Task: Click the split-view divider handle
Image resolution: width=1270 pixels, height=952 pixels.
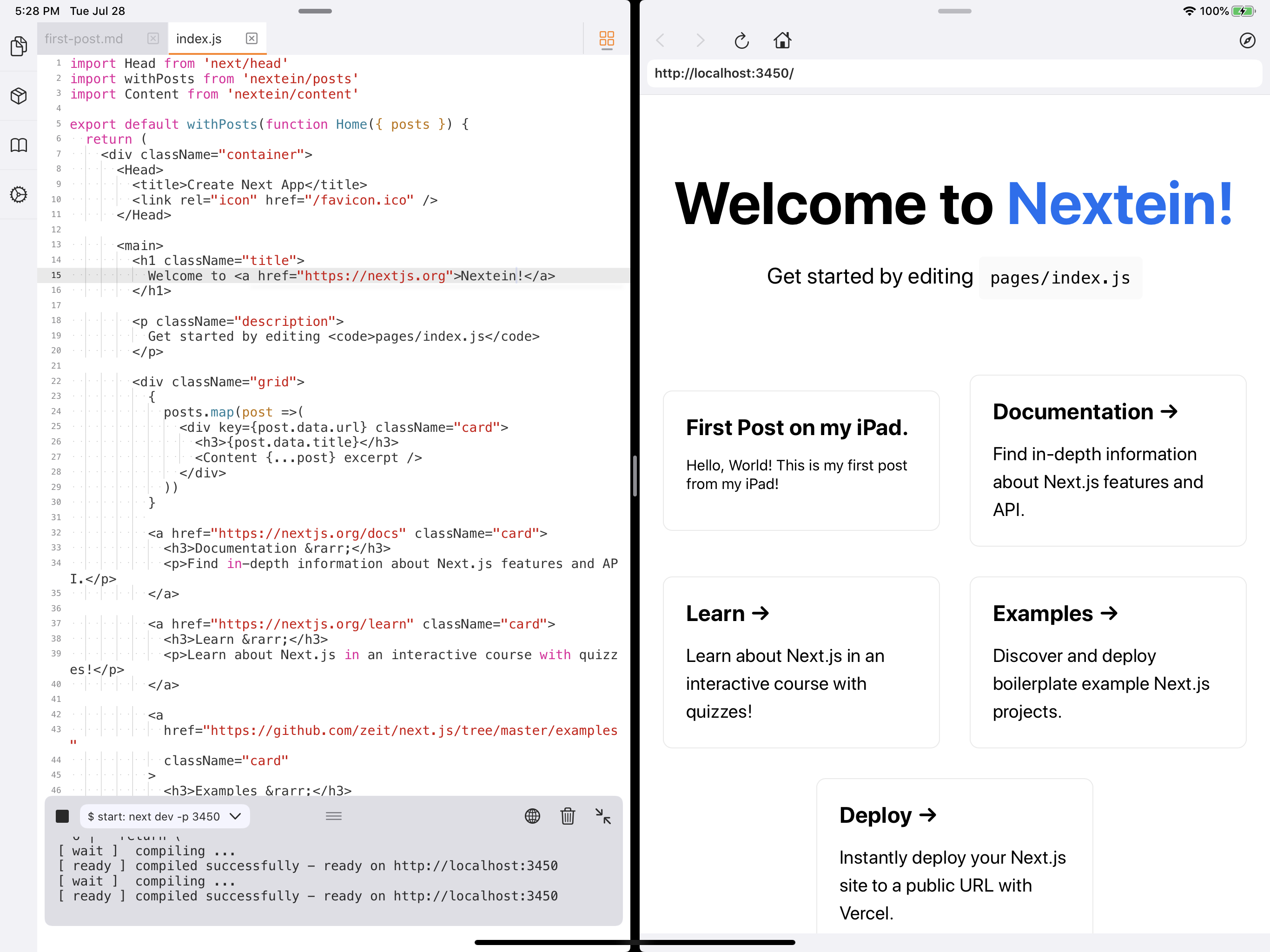Action: (635, 476)
